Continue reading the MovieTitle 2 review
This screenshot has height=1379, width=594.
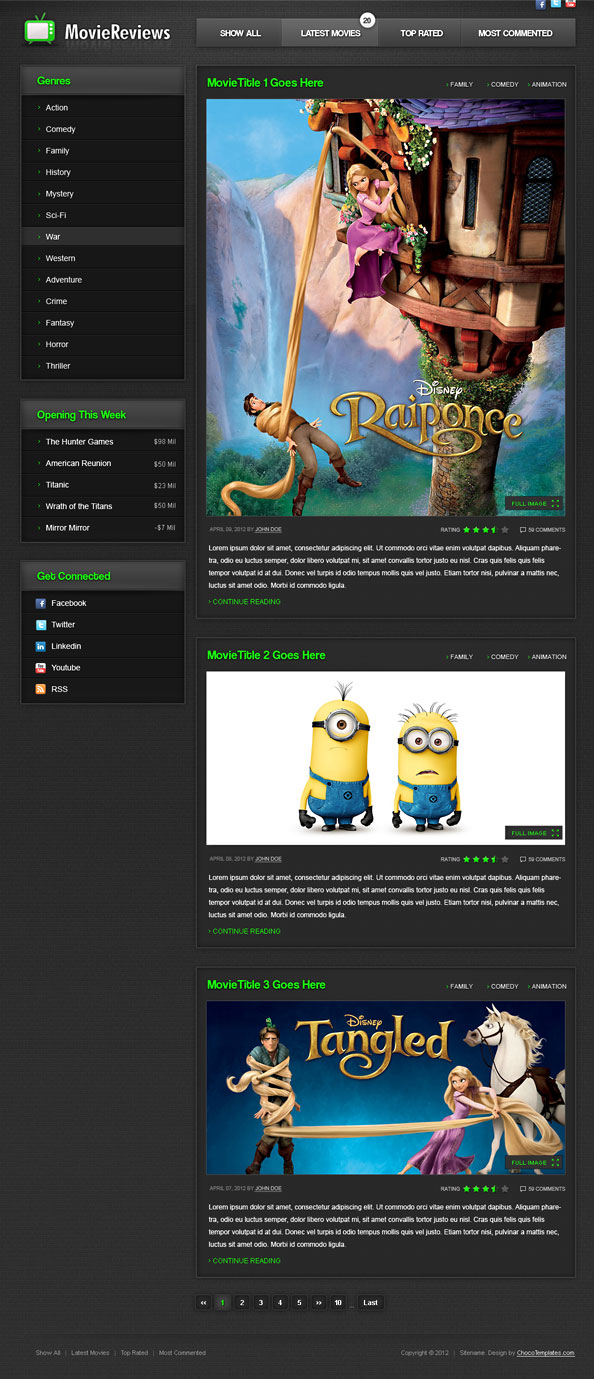click(x=245, y=931)
